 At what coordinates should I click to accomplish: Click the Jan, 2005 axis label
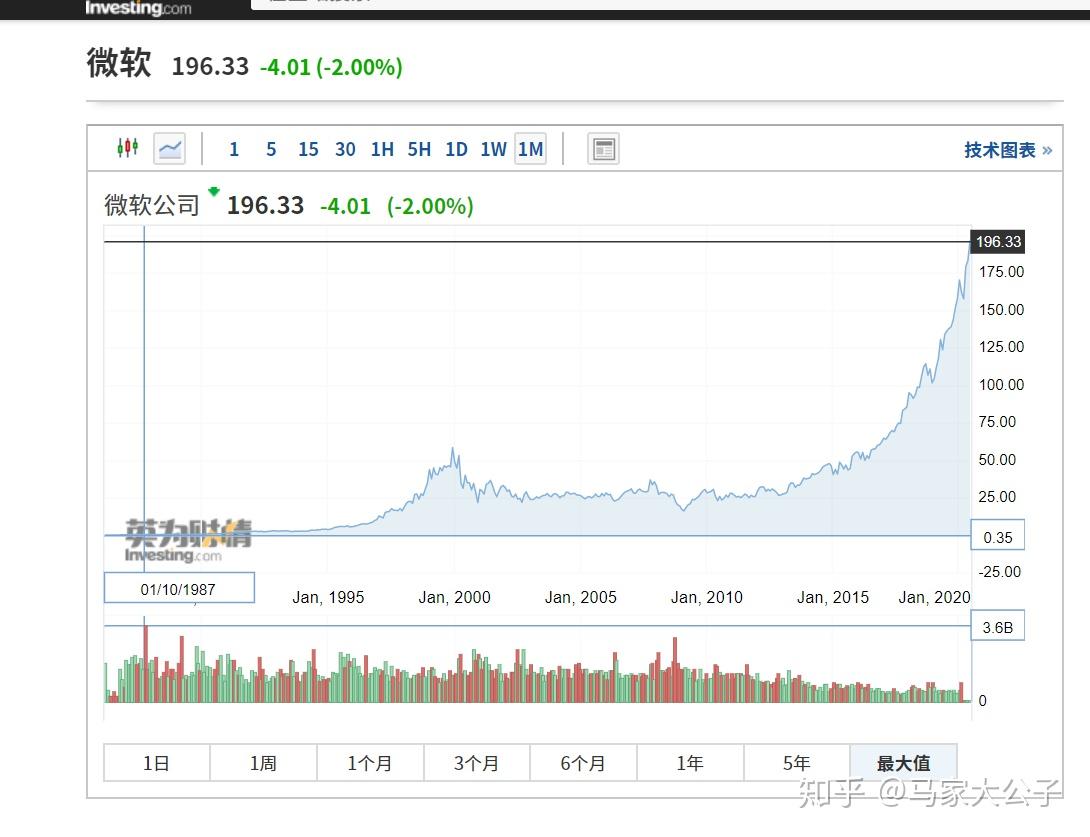(x=580, y=597)
